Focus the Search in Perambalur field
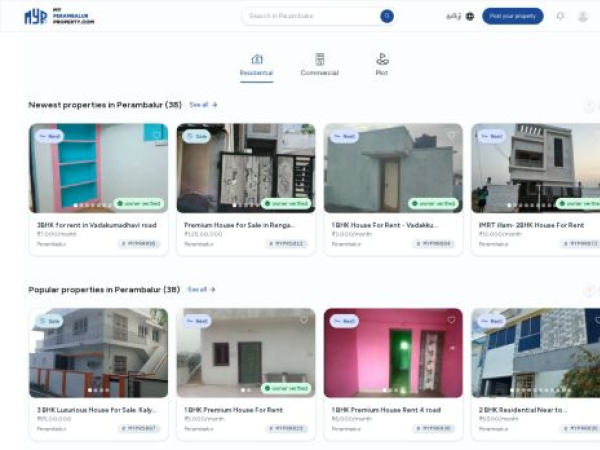The height and width of the screenshot is (450, 600). [x=311, y=16]
